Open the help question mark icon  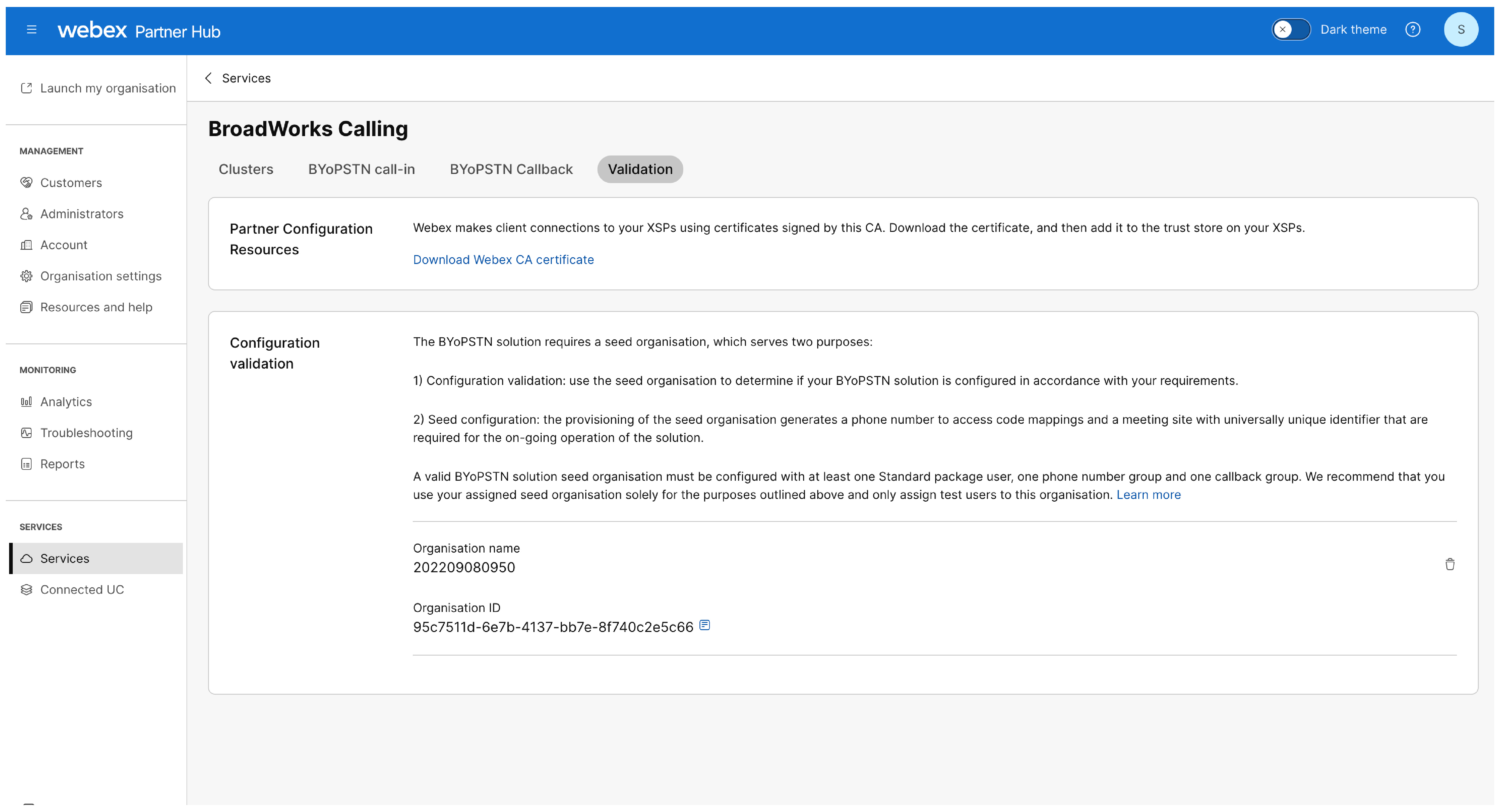tap(1412, 30)
